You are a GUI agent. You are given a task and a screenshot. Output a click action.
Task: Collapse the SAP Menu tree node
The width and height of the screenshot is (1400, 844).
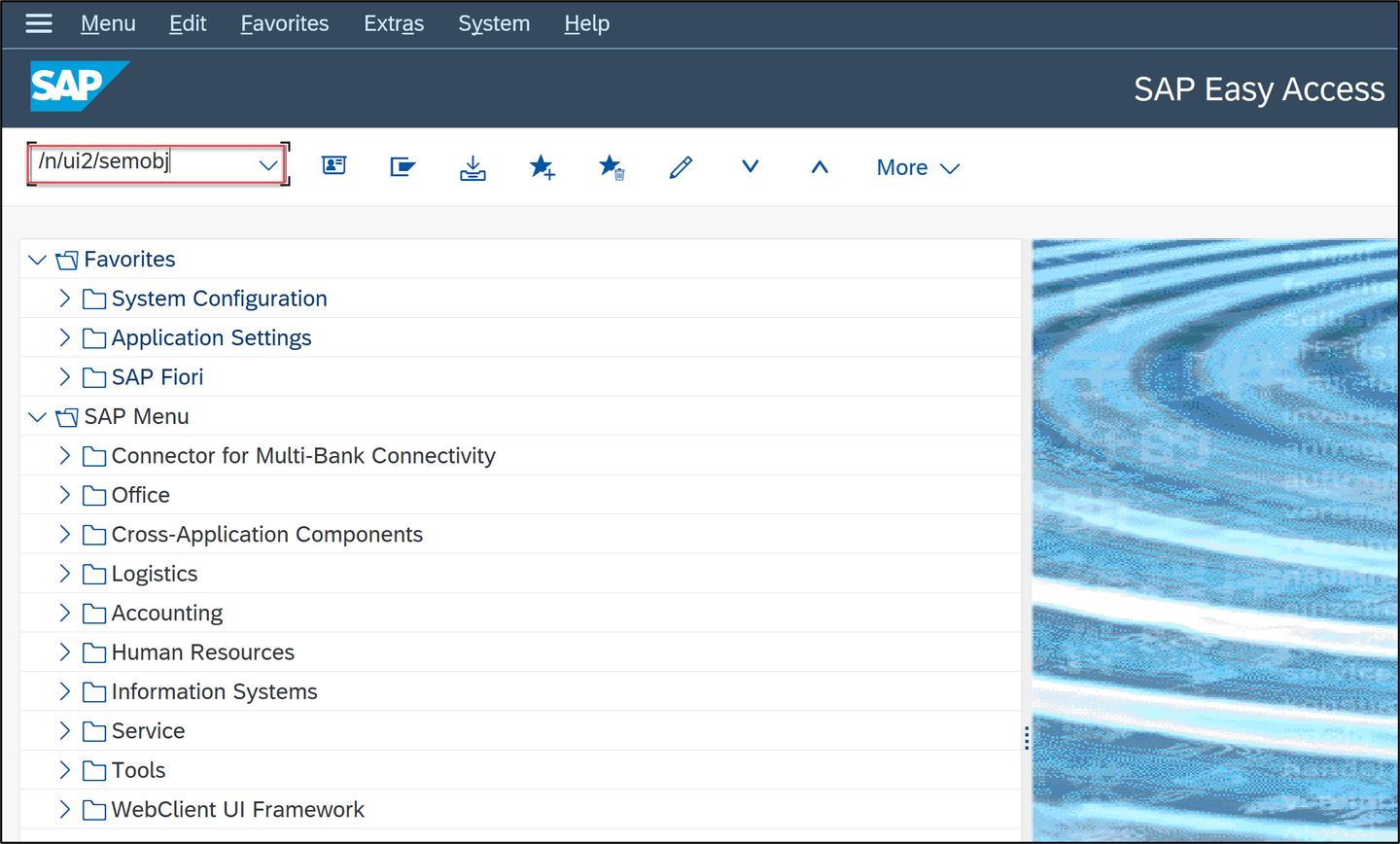click(38, 417)
